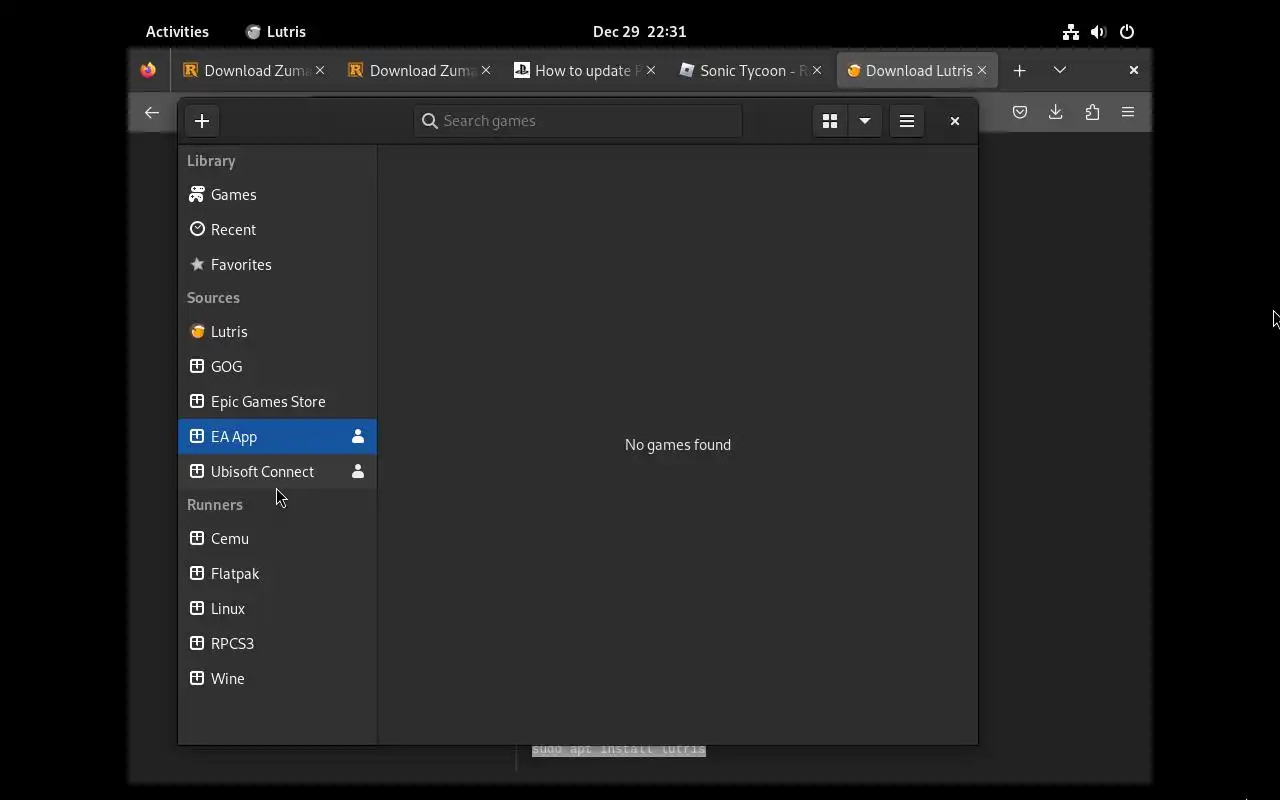Click the network status icon
Image resolution: width=1280 pixels, height=800 pixels.
(1071, 32)
